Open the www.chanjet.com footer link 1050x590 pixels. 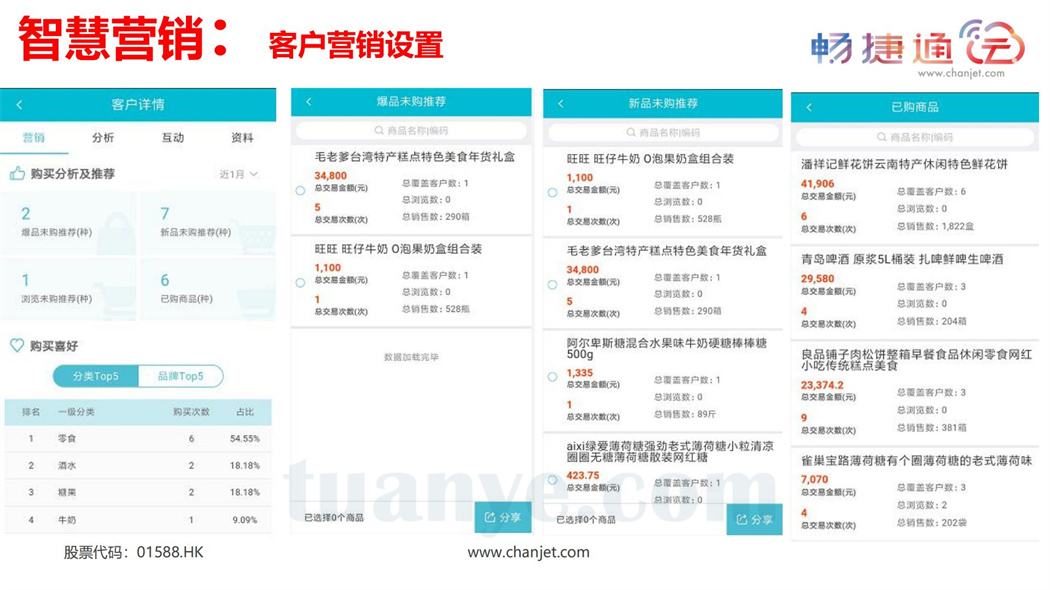click(528, 552)
